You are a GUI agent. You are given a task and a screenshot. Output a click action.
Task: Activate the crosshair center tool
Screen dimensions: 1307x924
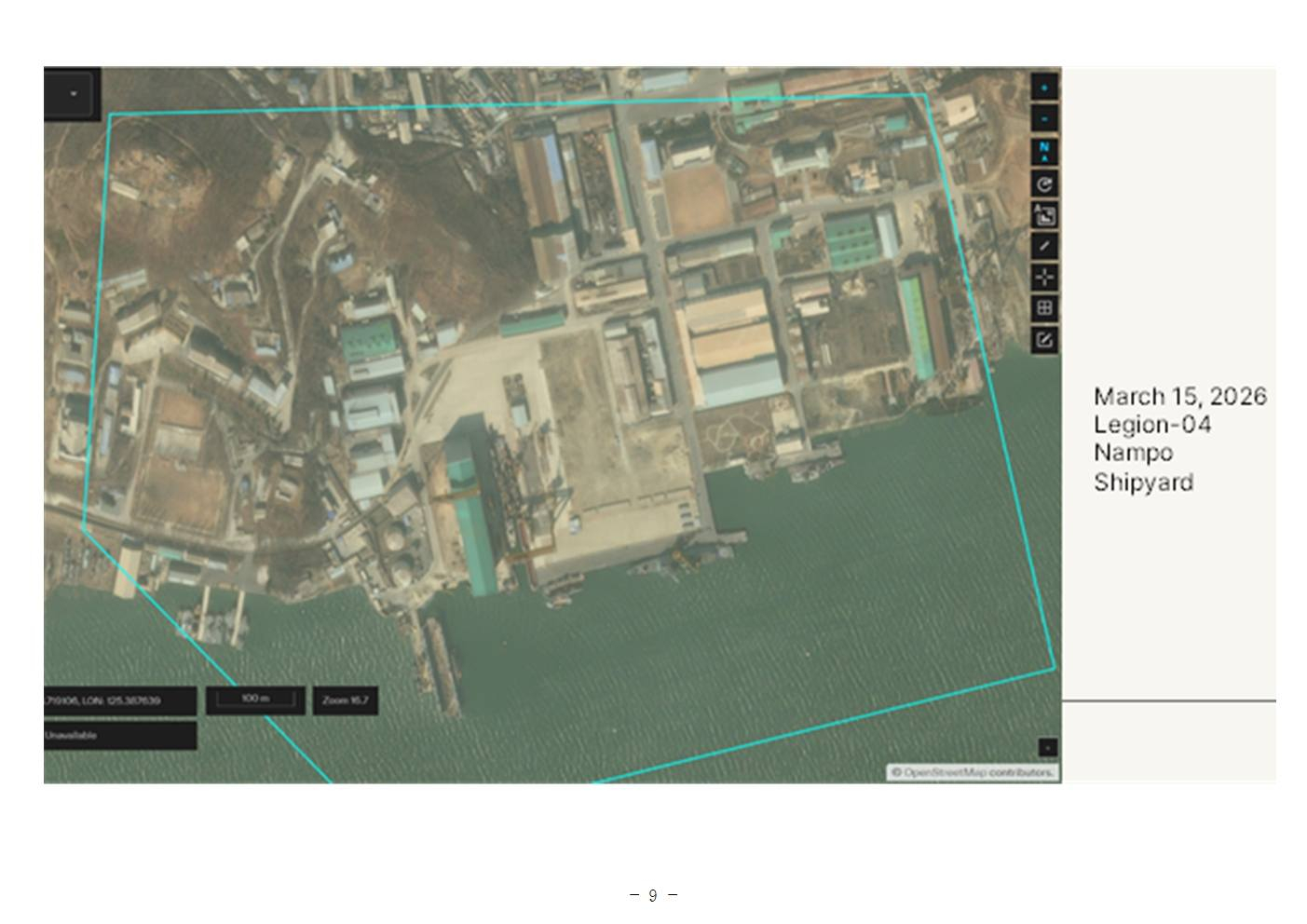tap(1044, 277)
